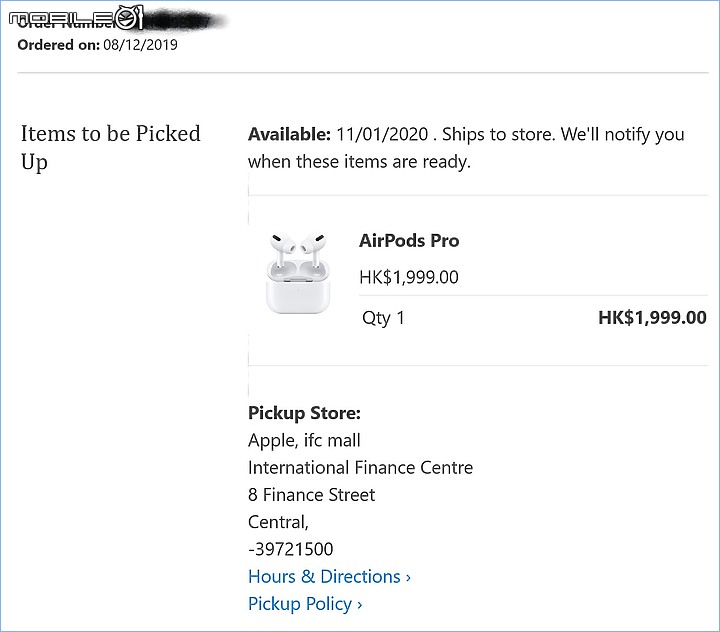Screen dimensions: 720x632
Task: Click the AirPods Pro product image
Action: tap(298, 274)
